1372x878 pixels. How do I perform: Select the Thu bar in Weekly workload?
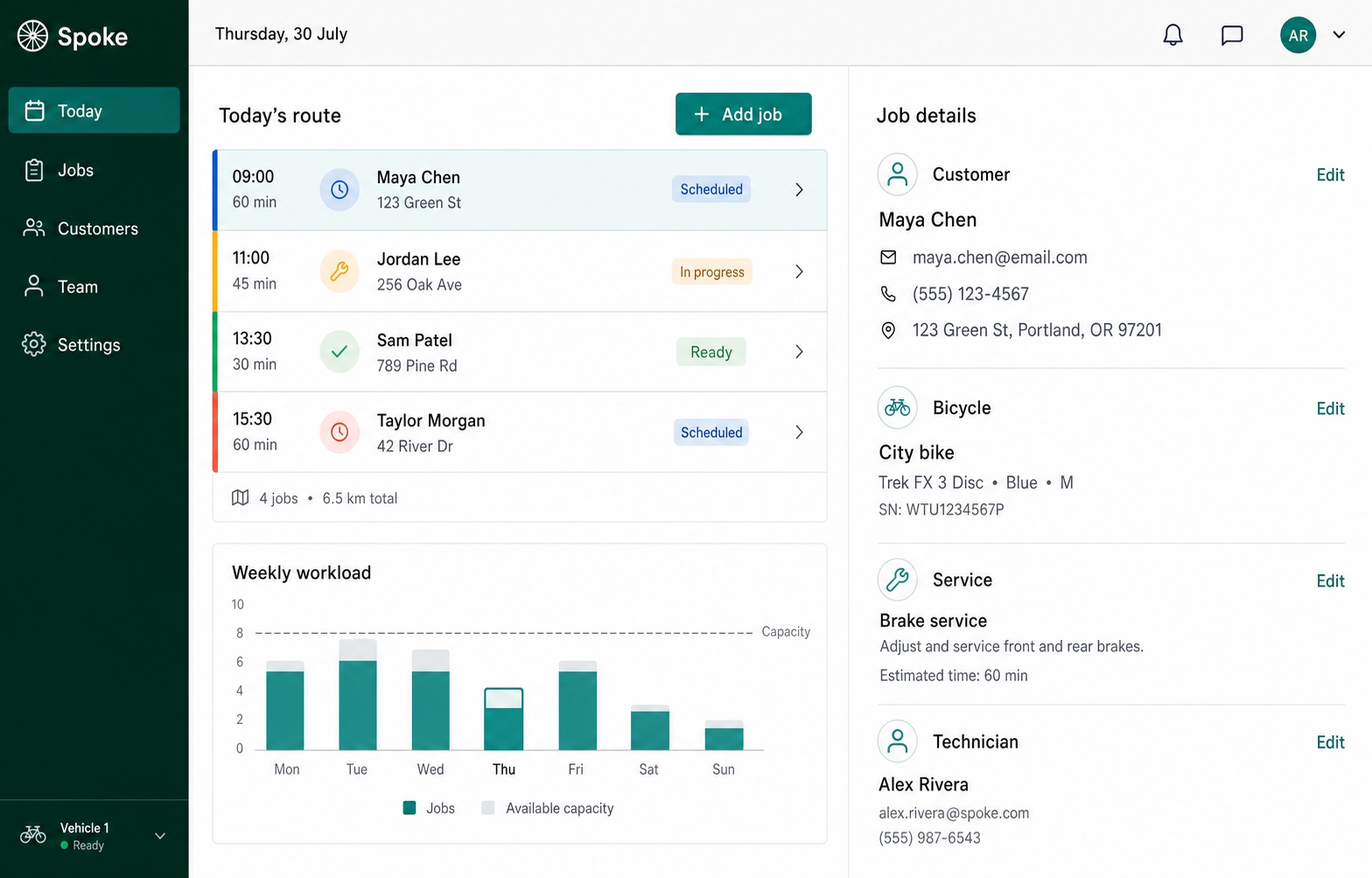[504, 719]
